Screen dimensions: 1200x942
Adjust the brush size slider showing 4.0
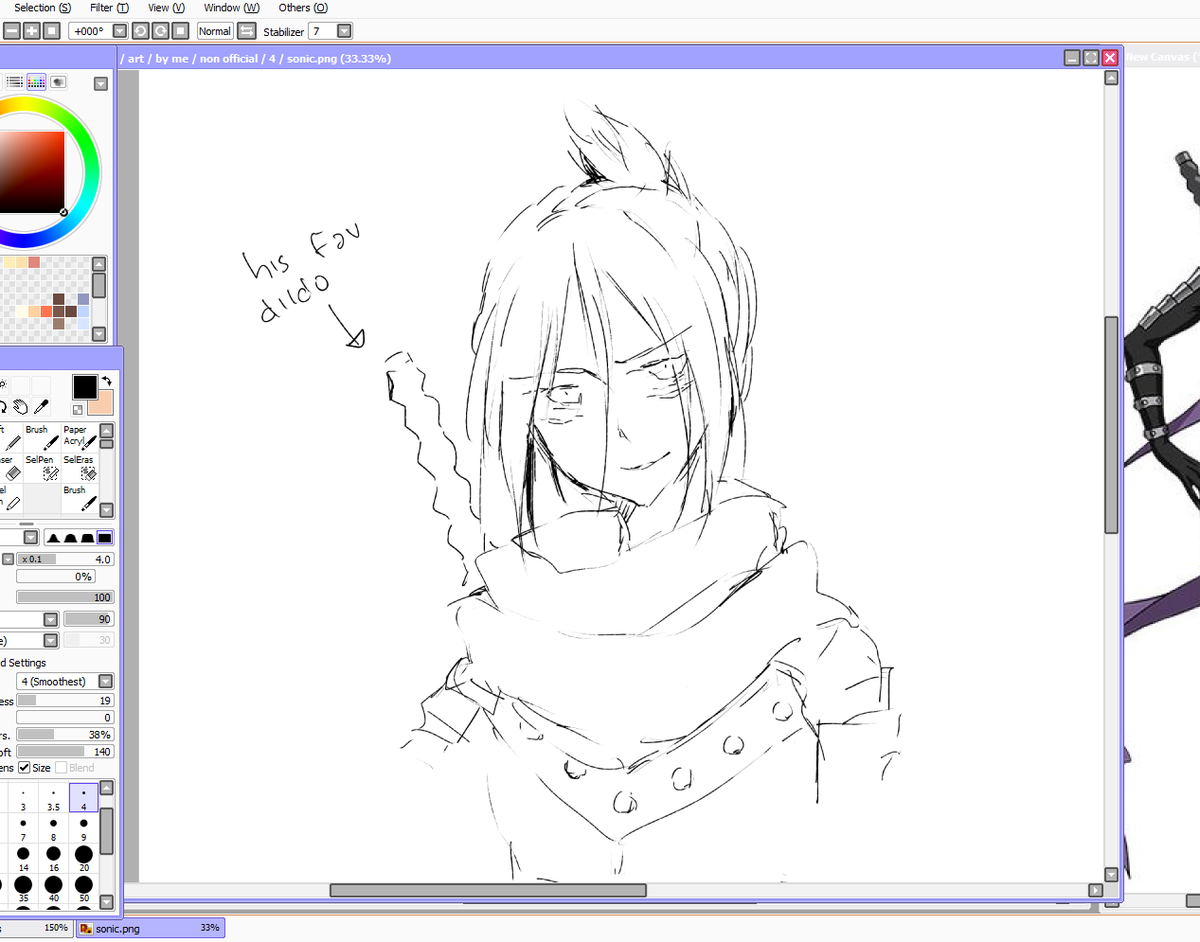[x=66, y=559]
